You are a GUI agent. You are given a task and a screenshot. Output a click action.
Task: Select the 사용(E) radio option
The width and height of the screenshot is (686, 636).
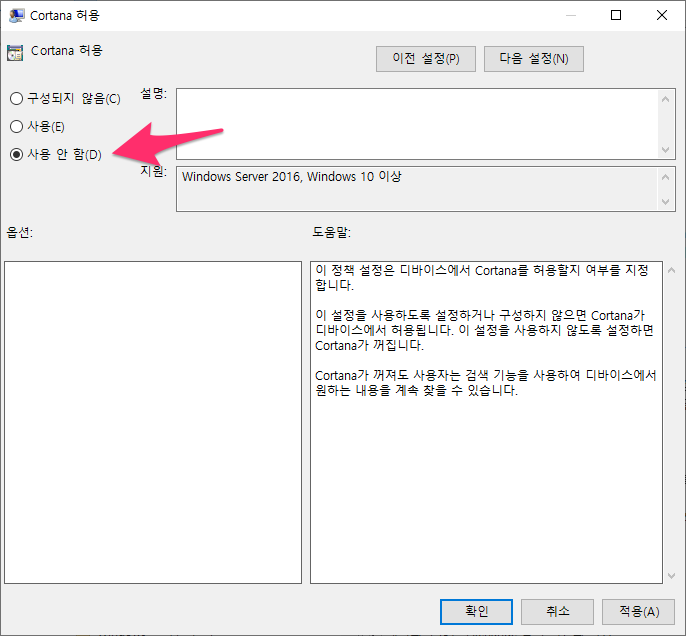pos(37,126)
